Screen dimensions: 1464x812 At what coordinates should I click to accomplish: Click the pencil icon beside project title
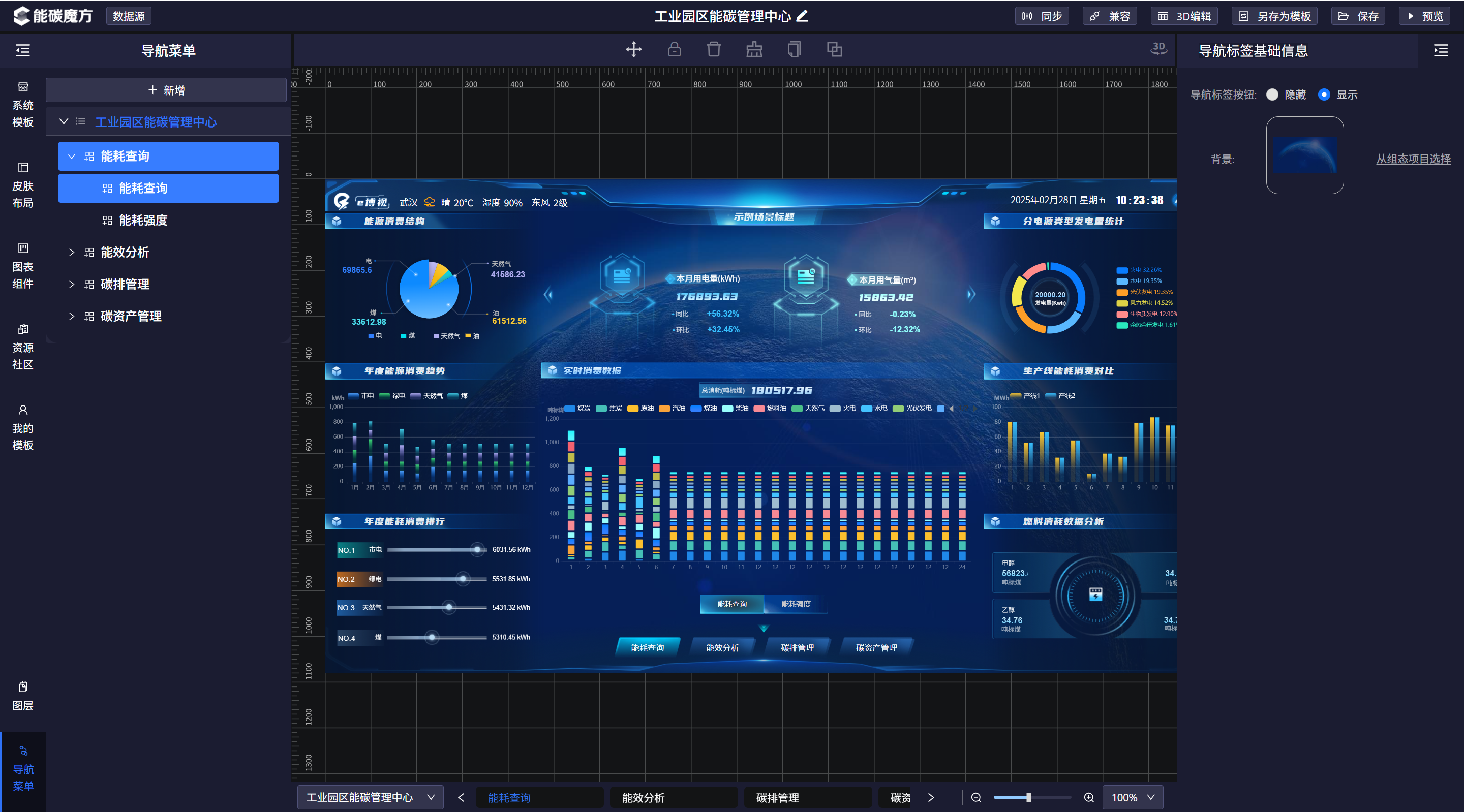802,16
